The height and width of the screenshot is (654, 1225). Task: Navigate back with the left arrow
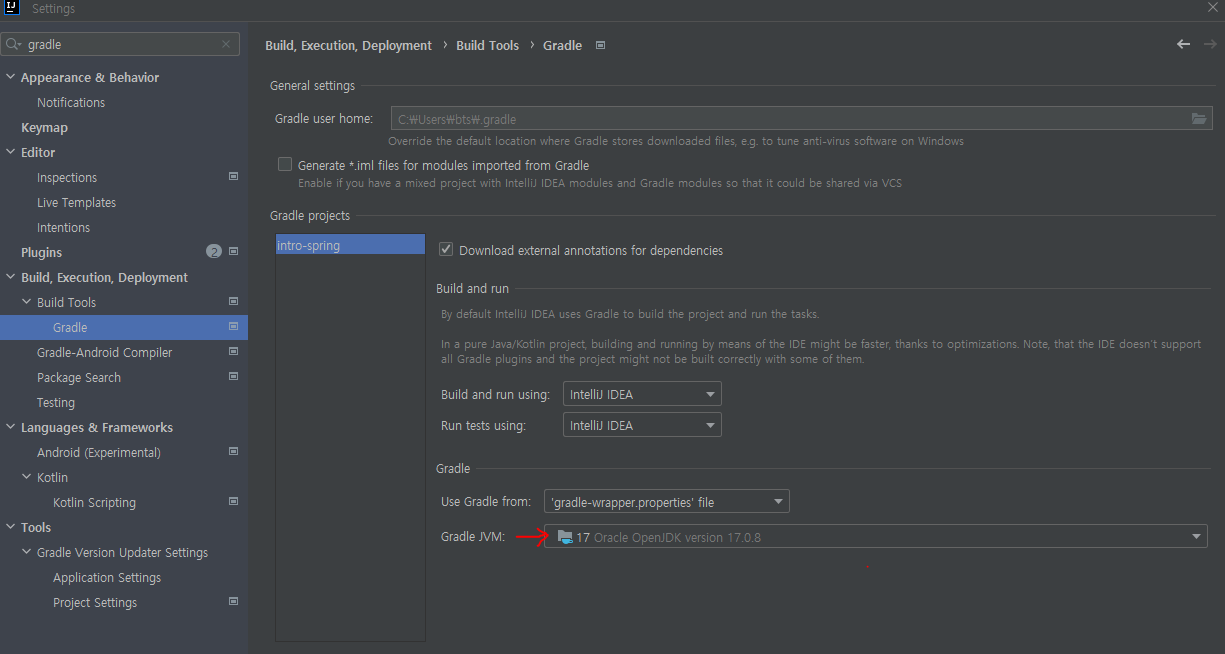pos(1184,45)
